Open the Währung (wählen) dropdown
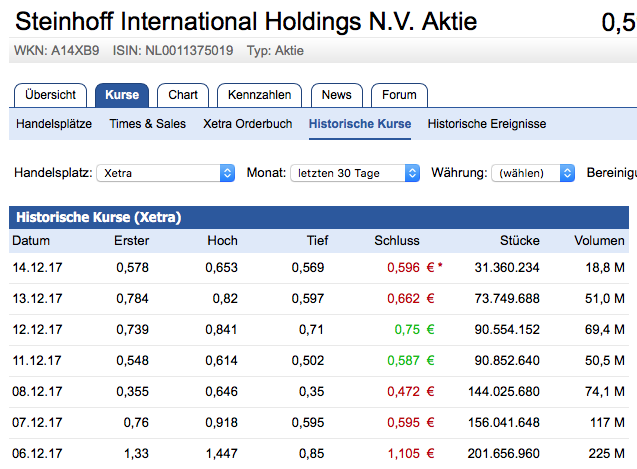This screenshot has height=469, width=637. (533, 173)
